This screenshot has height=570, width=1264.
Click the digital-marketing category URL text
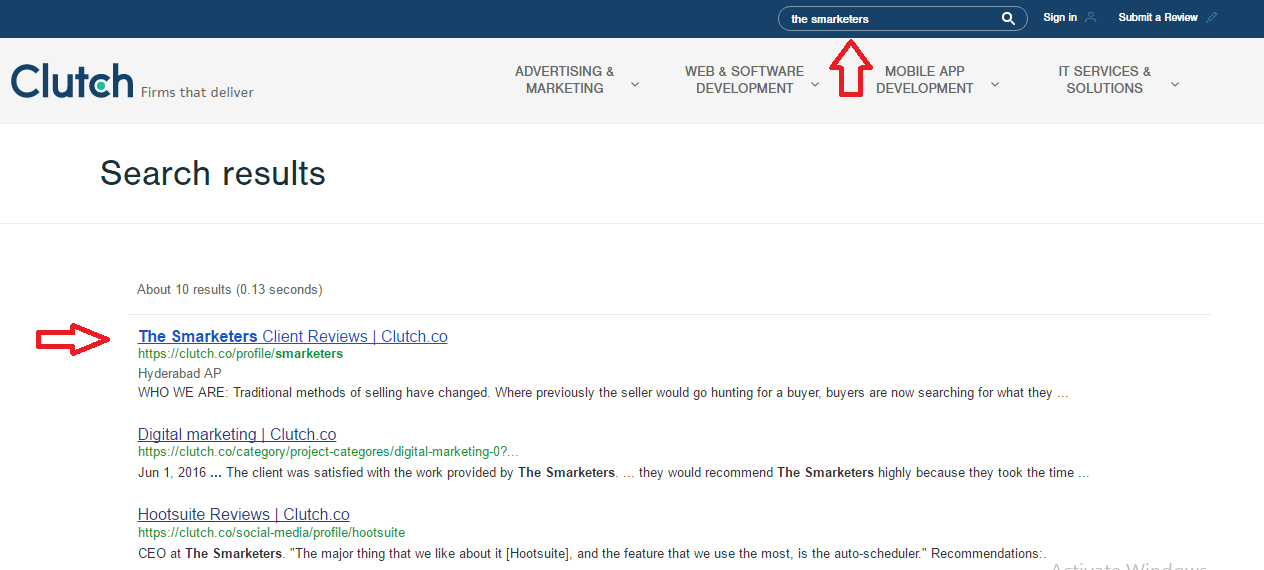[x=328, y=452]
